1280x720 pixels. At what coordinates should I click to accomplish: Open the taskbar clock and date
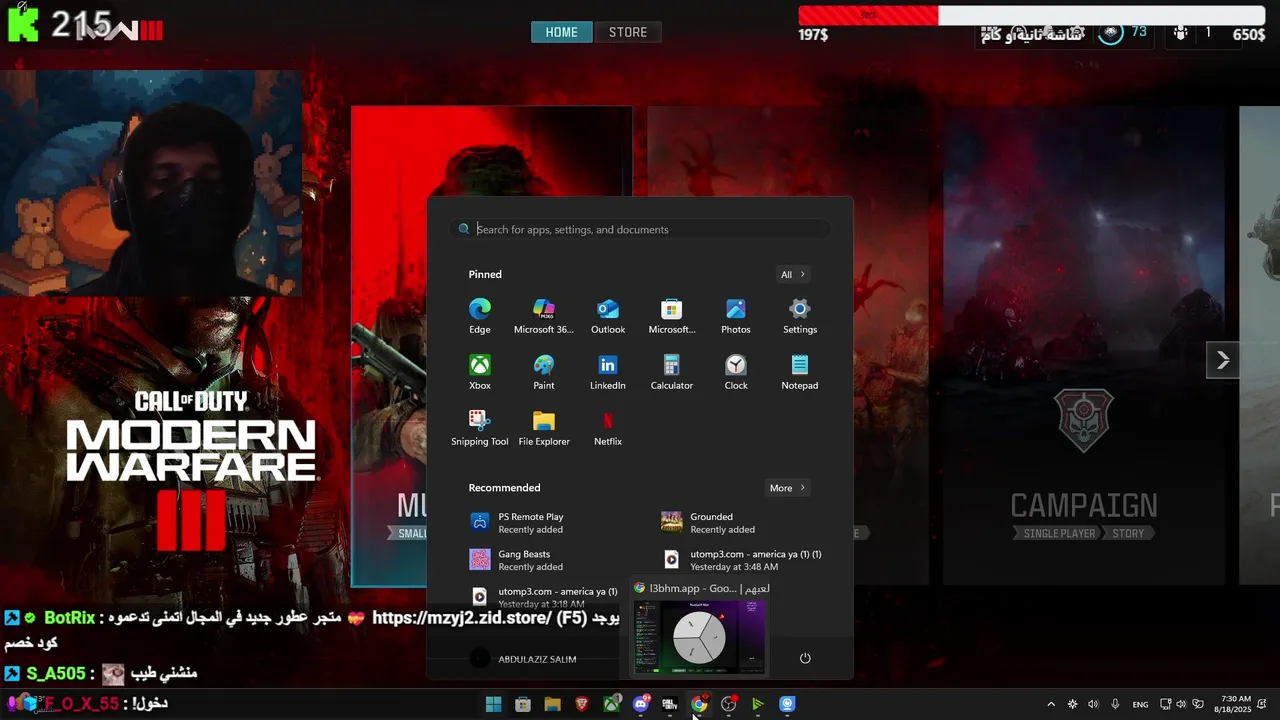point(1235,704)
